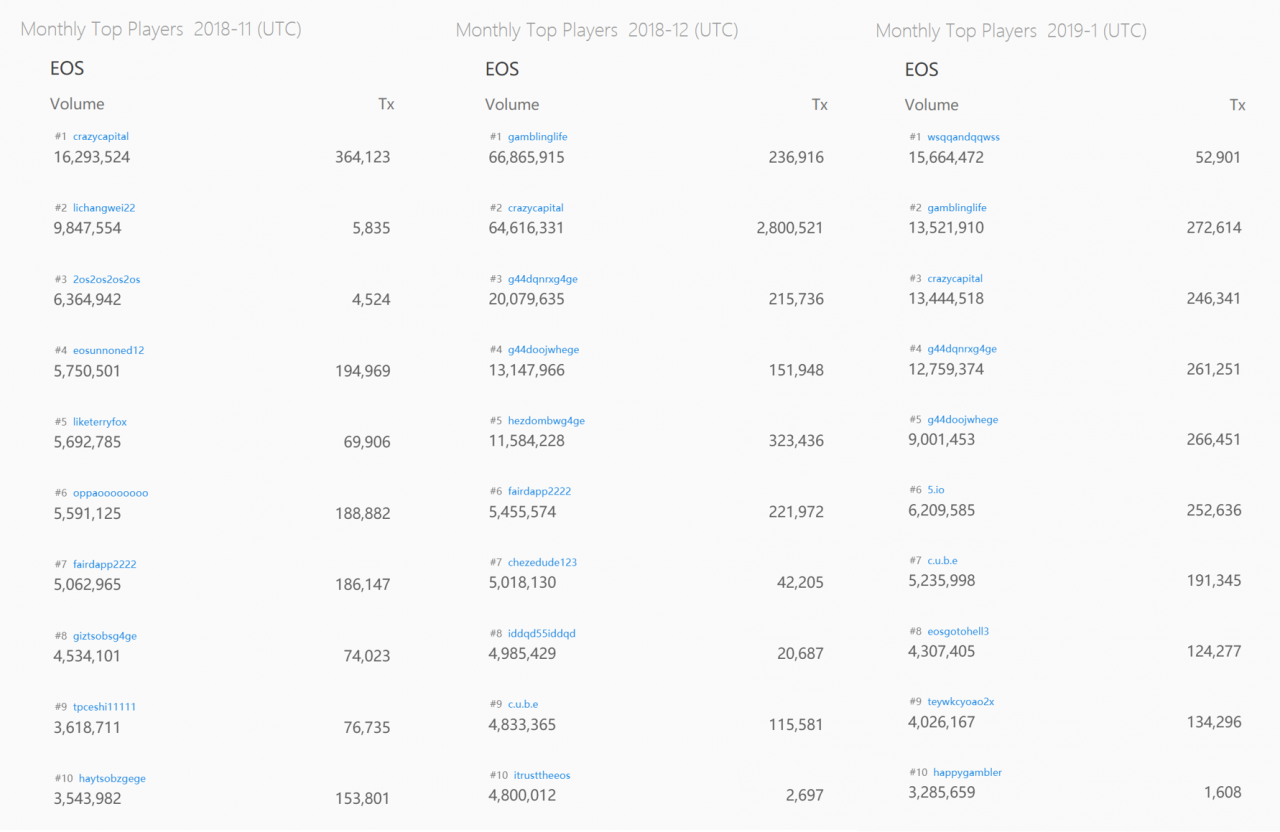Screen dimensions: 1280x832
Task: Open crazycapital in the 2018-12 list
Action: 536,208
